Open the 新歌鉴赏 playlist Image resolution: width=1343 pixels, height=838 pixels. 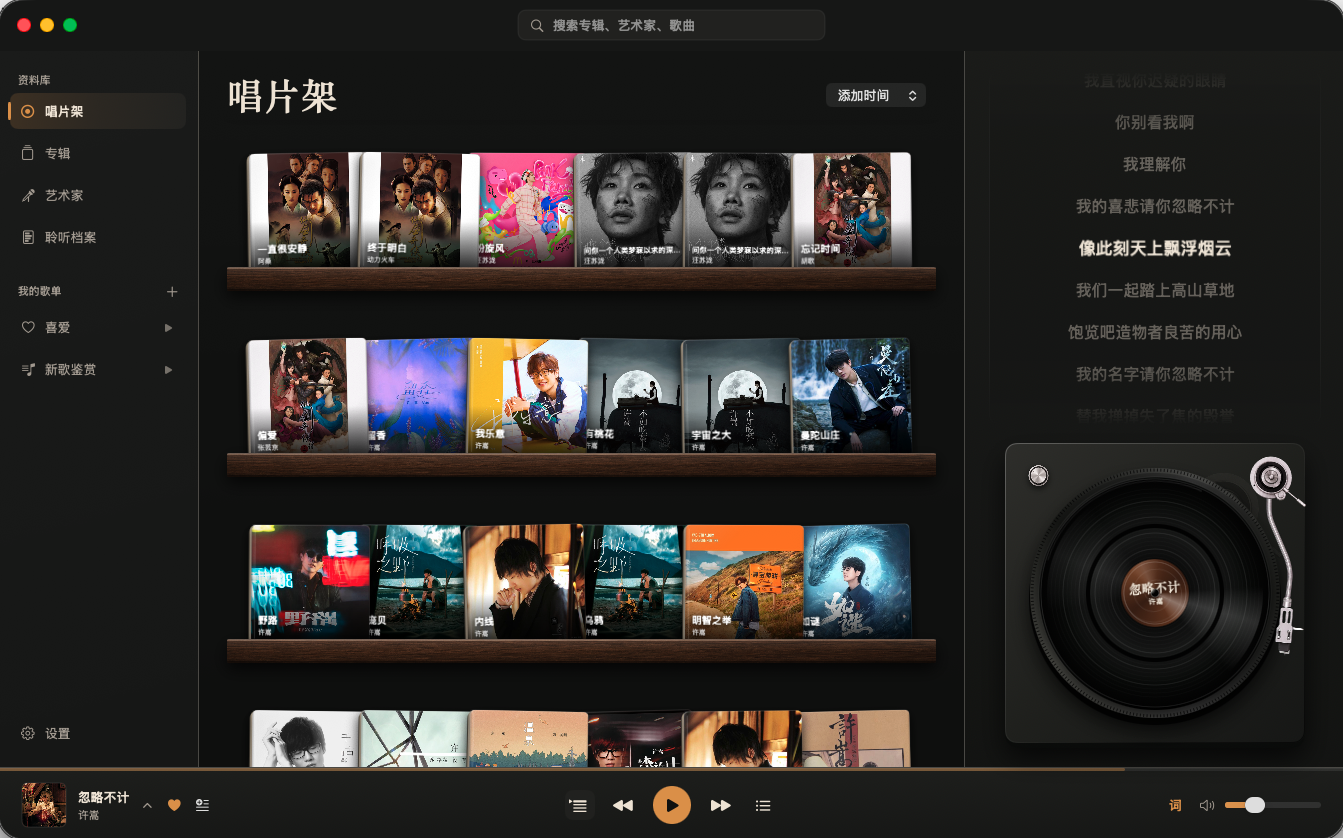tap(71, 369)
